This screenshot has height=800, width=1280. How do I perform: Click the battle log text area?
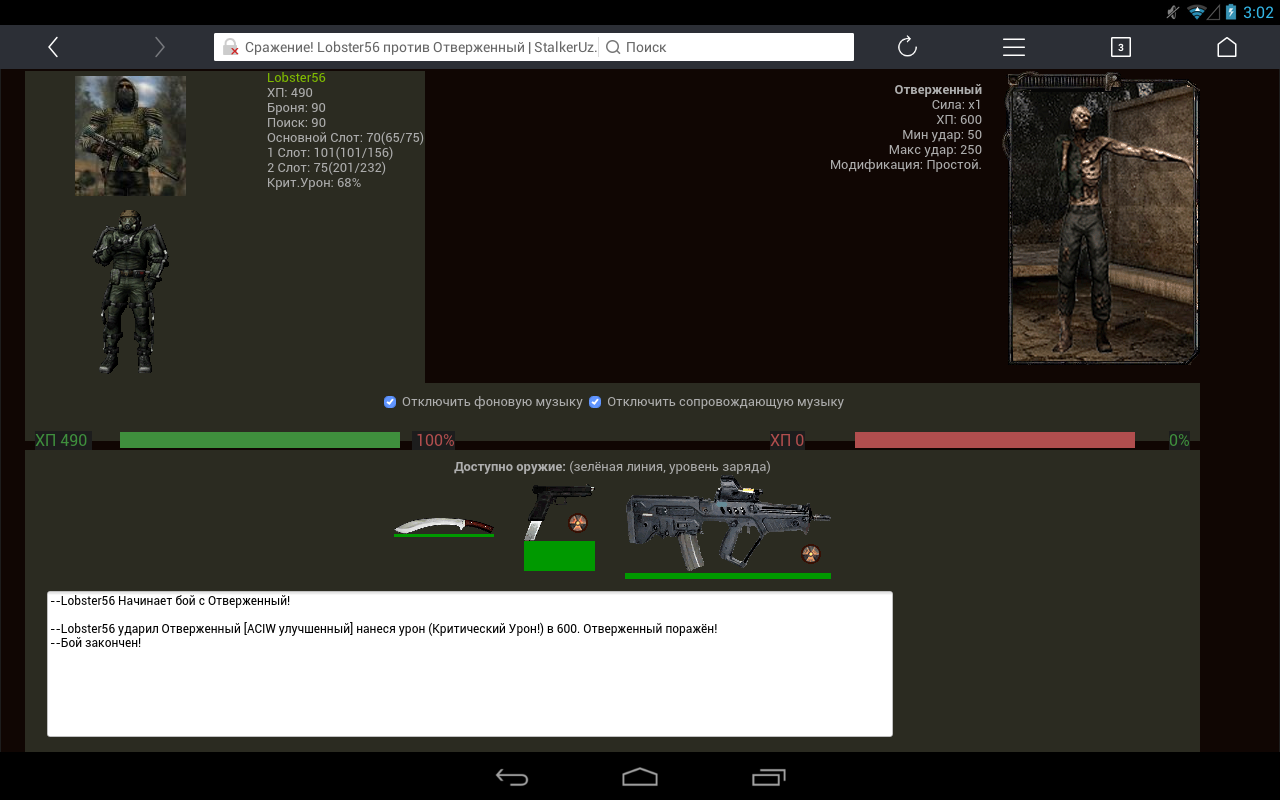click(x=470, y=664)
